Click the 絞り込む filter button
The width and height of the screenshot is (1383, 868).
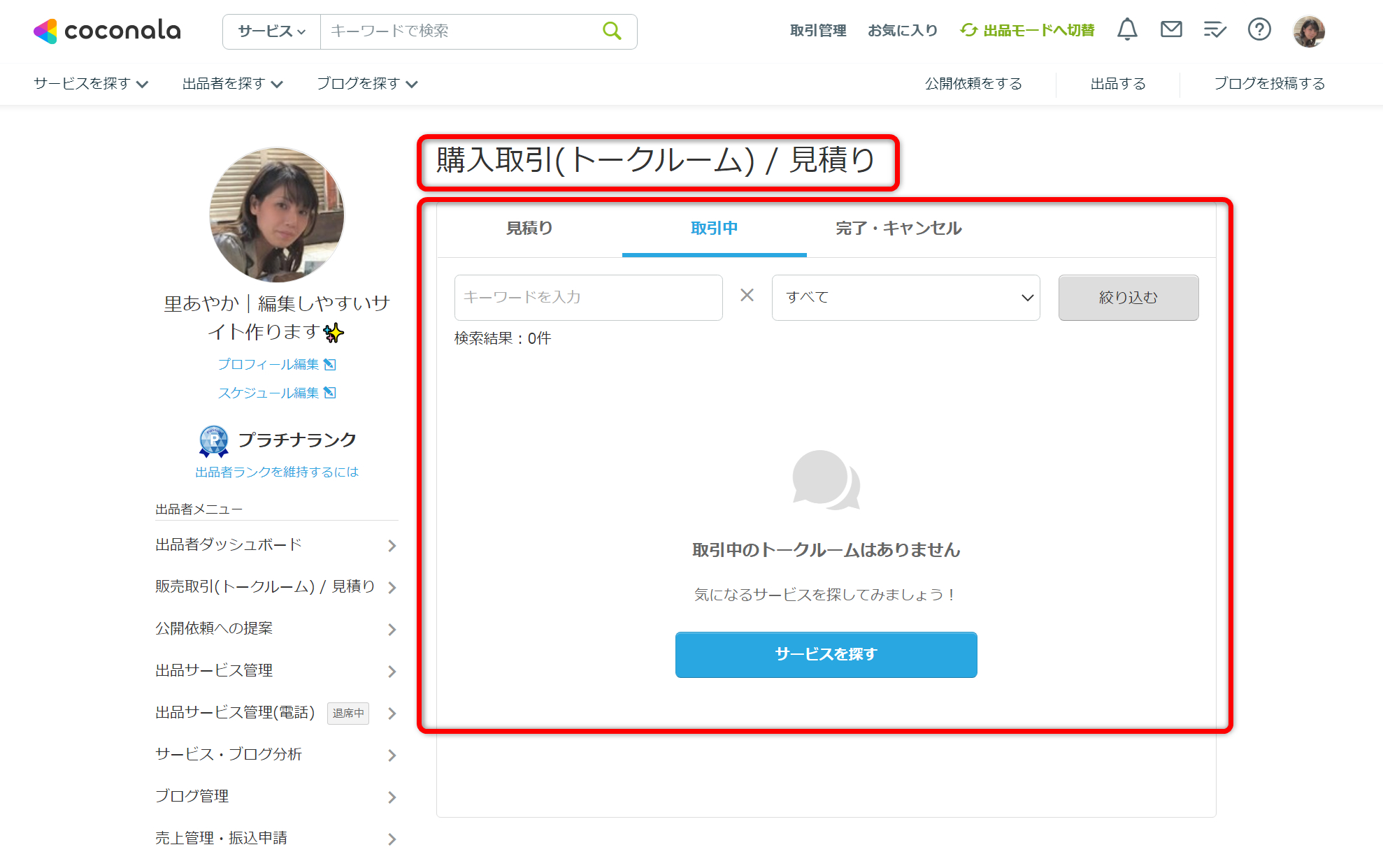pos(1128,298)
